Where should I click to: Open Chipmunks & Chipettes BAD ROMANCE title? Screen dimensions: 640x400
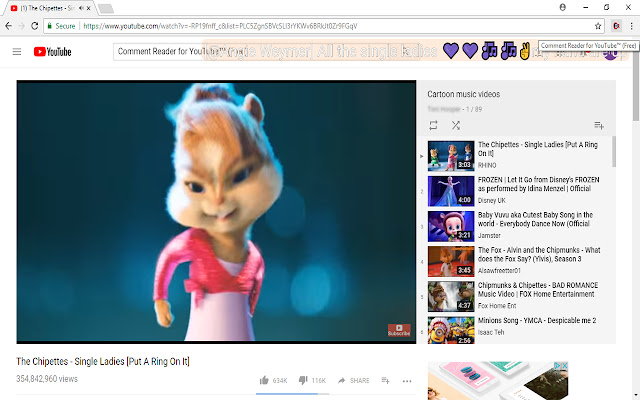538,289
